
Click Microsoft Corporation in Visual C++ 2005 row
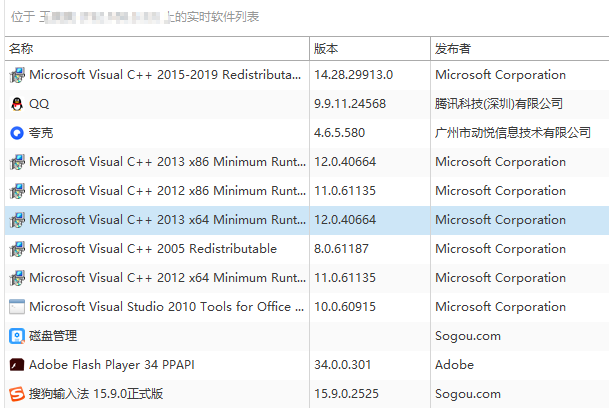[500, 249]
